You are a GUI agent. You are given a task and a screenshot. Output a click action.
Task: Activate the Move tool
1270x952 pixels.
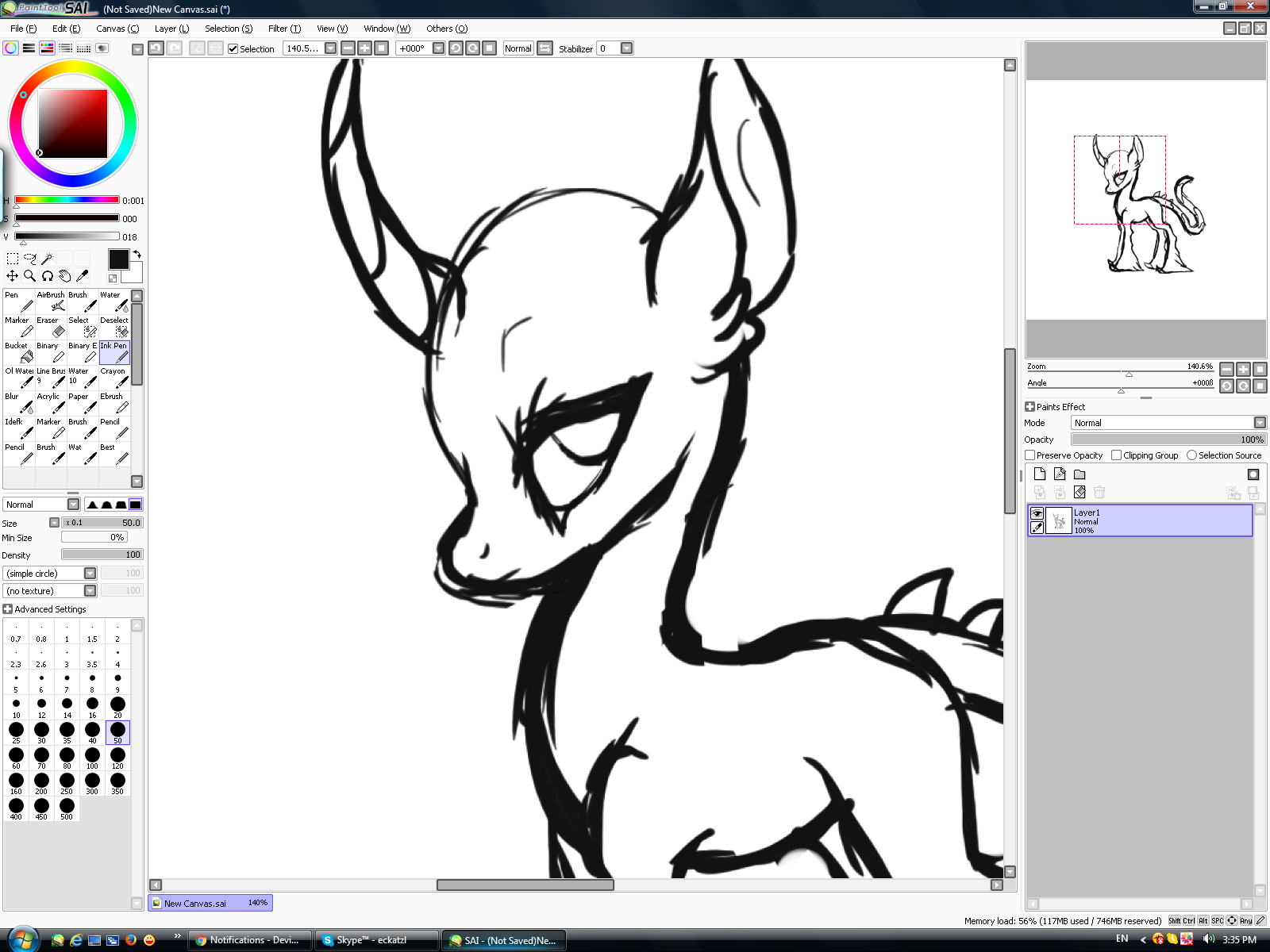pos(13,276)
